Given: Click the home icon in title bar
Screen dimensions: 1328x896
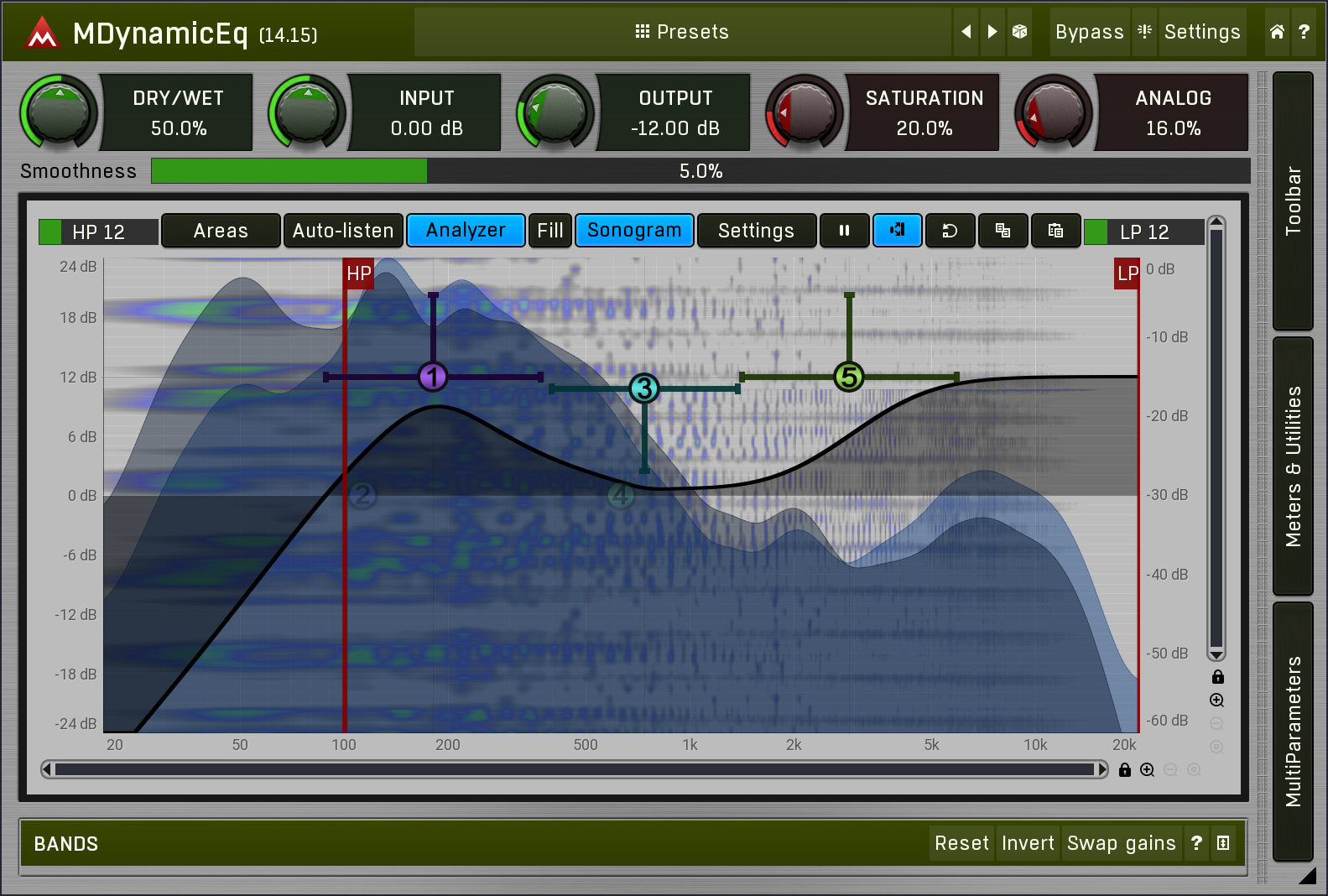Looking at the screenshot, I should (x=1277, y=32).
